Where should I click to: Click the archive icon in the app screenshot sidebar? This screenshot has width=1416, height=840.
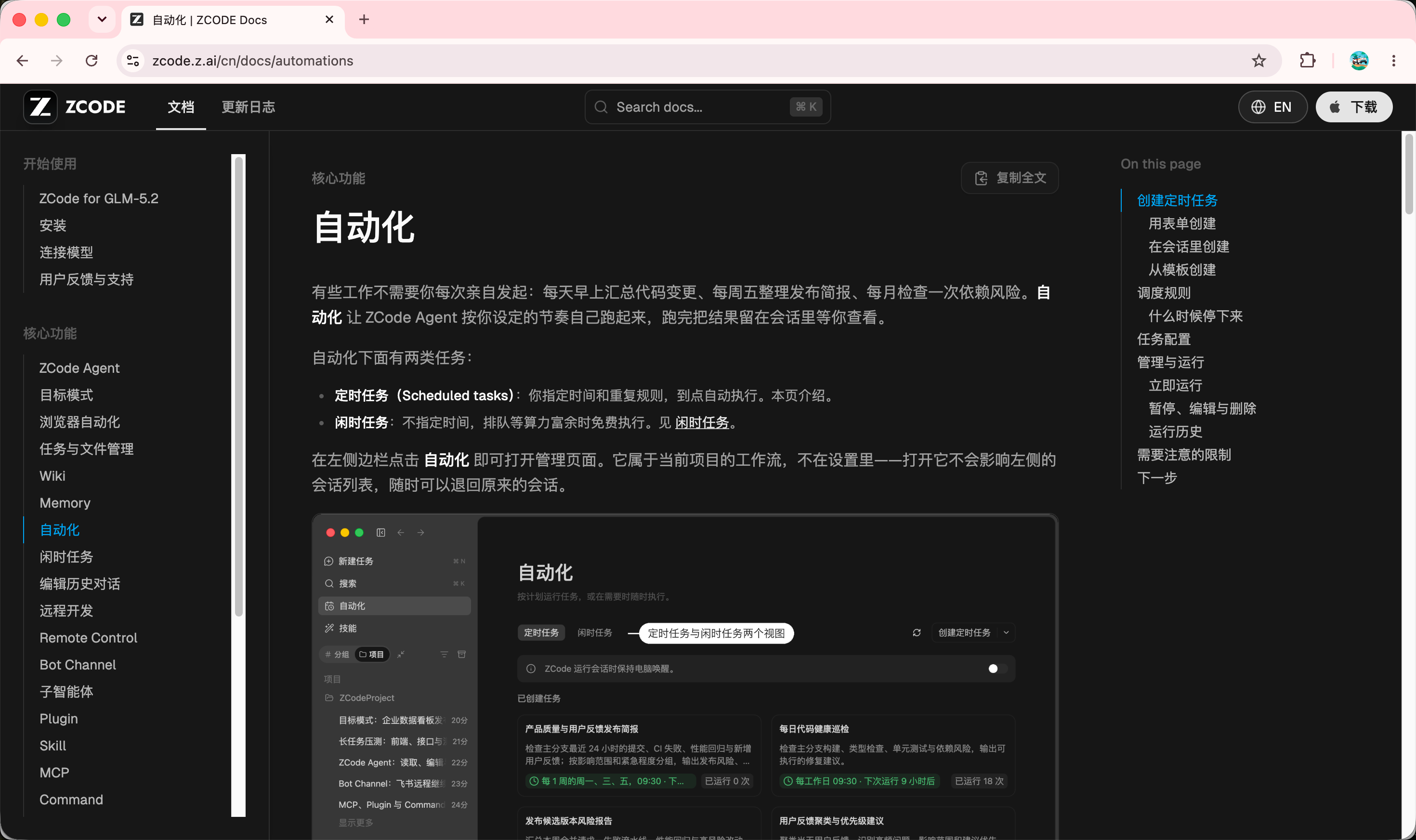point(462,655)
